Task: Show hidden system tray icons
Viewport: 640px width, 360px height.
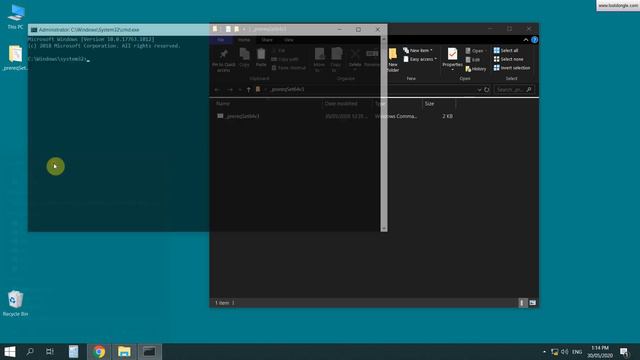Action: pyautogui.click(x=544, y=352)
